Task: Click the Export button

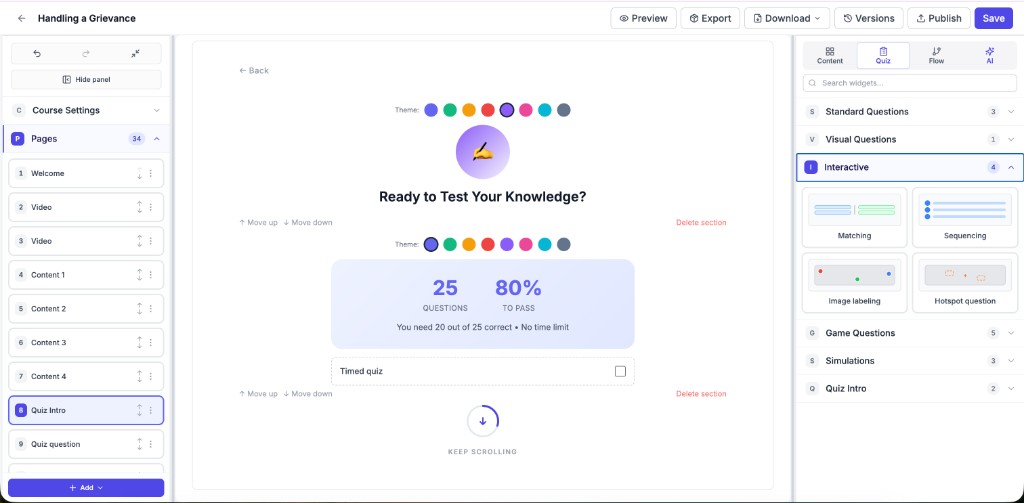Action: point(710,18)
